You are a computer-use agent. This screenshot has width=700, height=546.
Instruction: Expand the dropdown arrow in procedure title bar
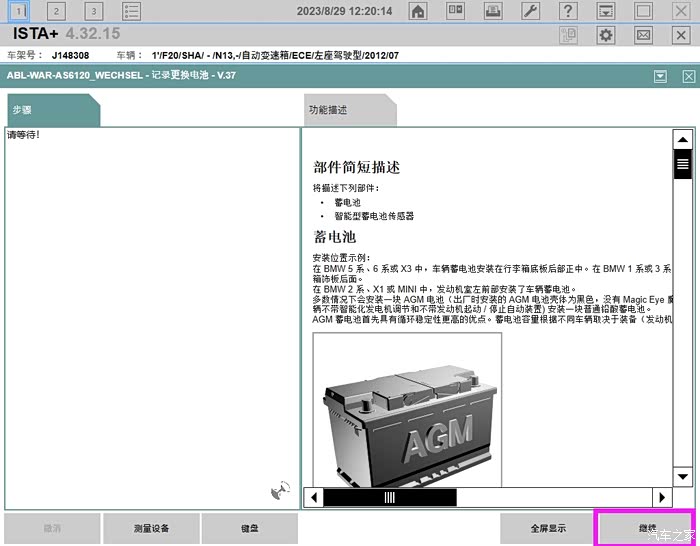660,76
